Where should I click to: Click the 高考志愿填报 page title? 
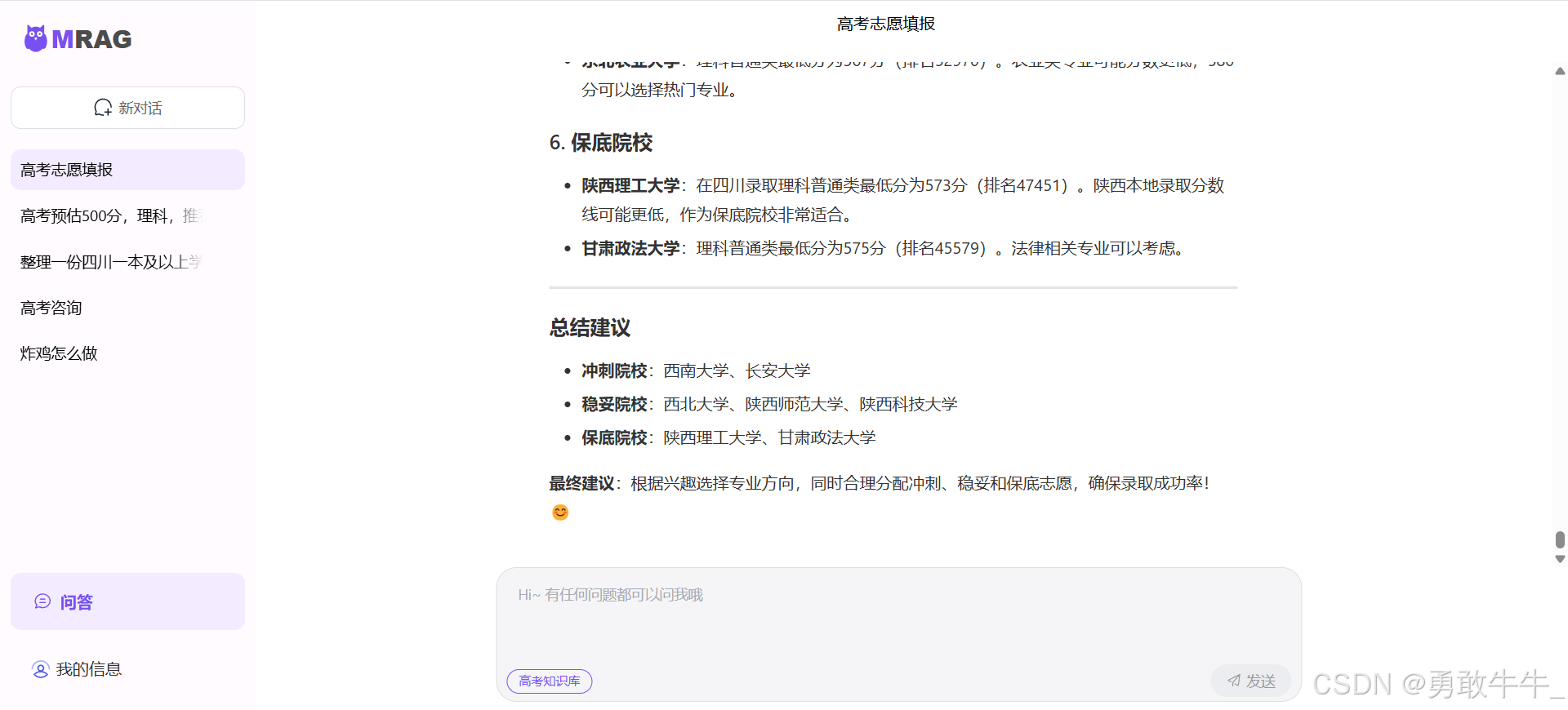(886, 24)
